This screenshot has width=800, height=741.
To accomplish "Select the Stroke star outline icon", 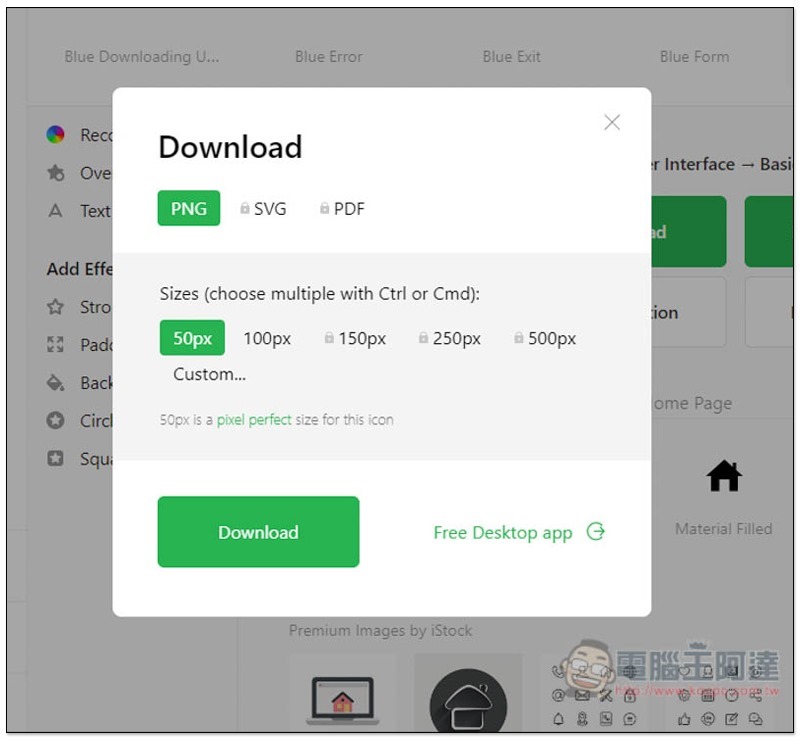I will [55, 307].
